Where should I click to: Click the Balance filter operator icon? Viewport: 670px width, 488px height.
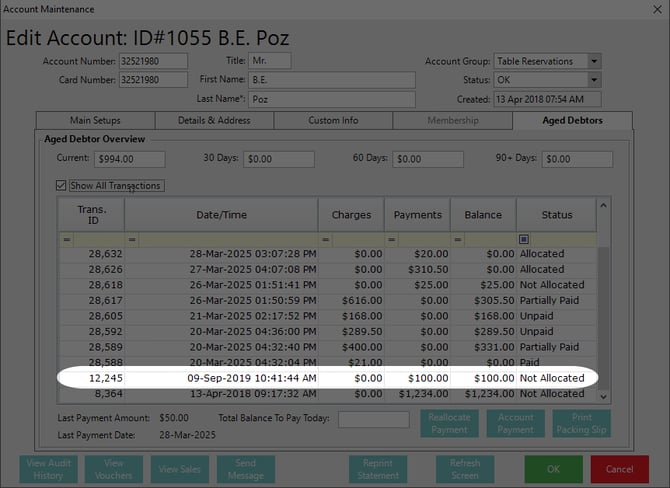(458, 240)
